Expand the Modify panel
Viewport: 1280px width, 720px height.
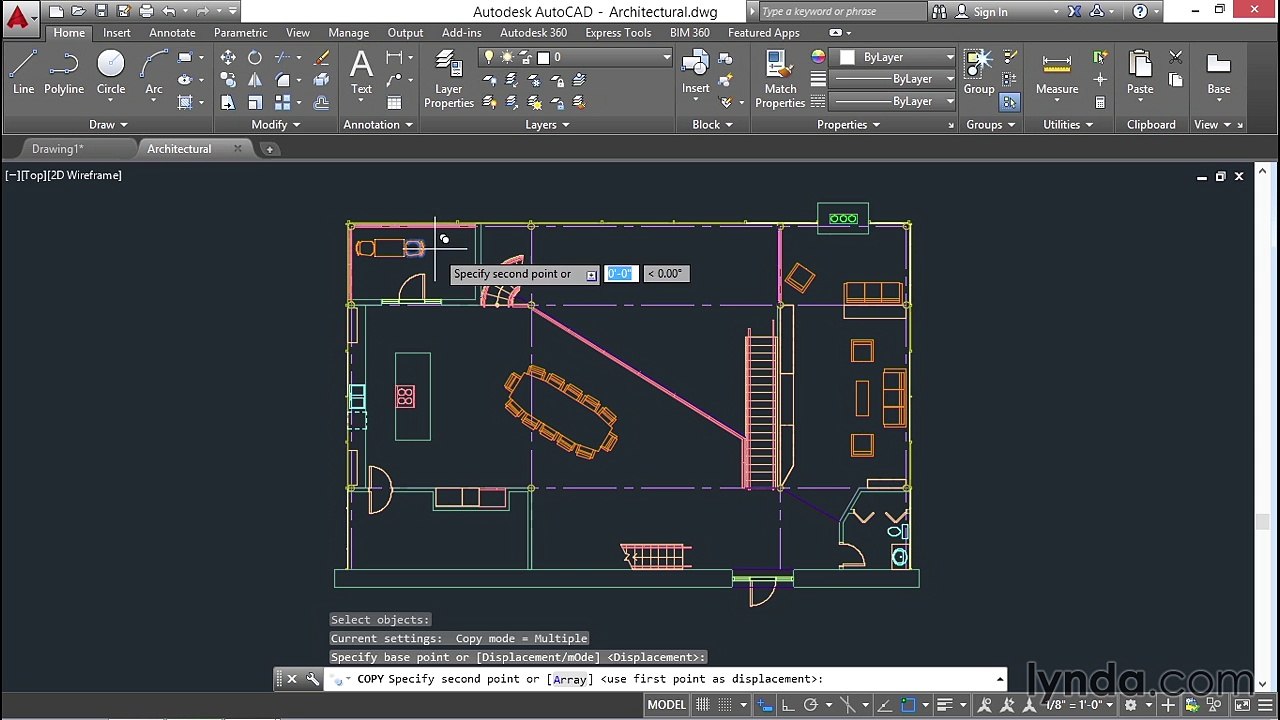[275, 125]
